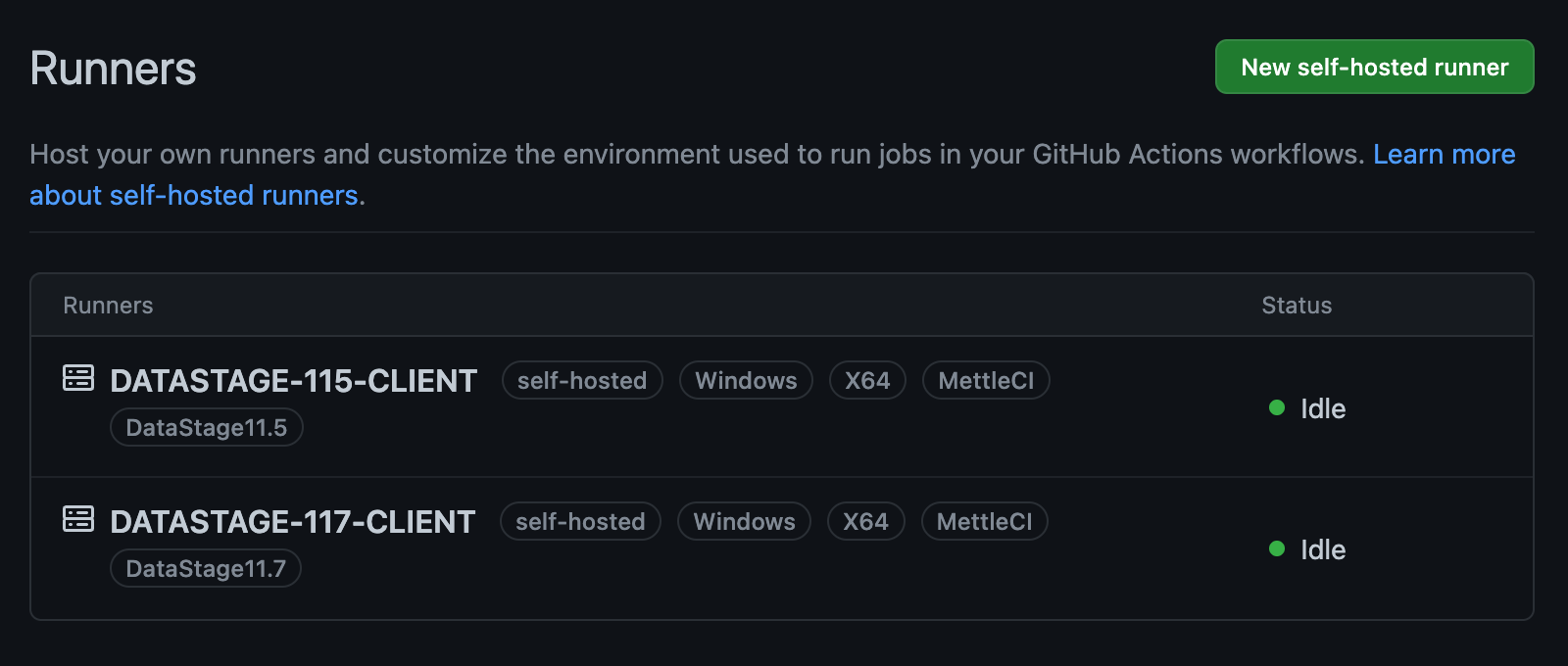Click the Status column header
Screen dimensions: 1568x666
(1296, 306)
